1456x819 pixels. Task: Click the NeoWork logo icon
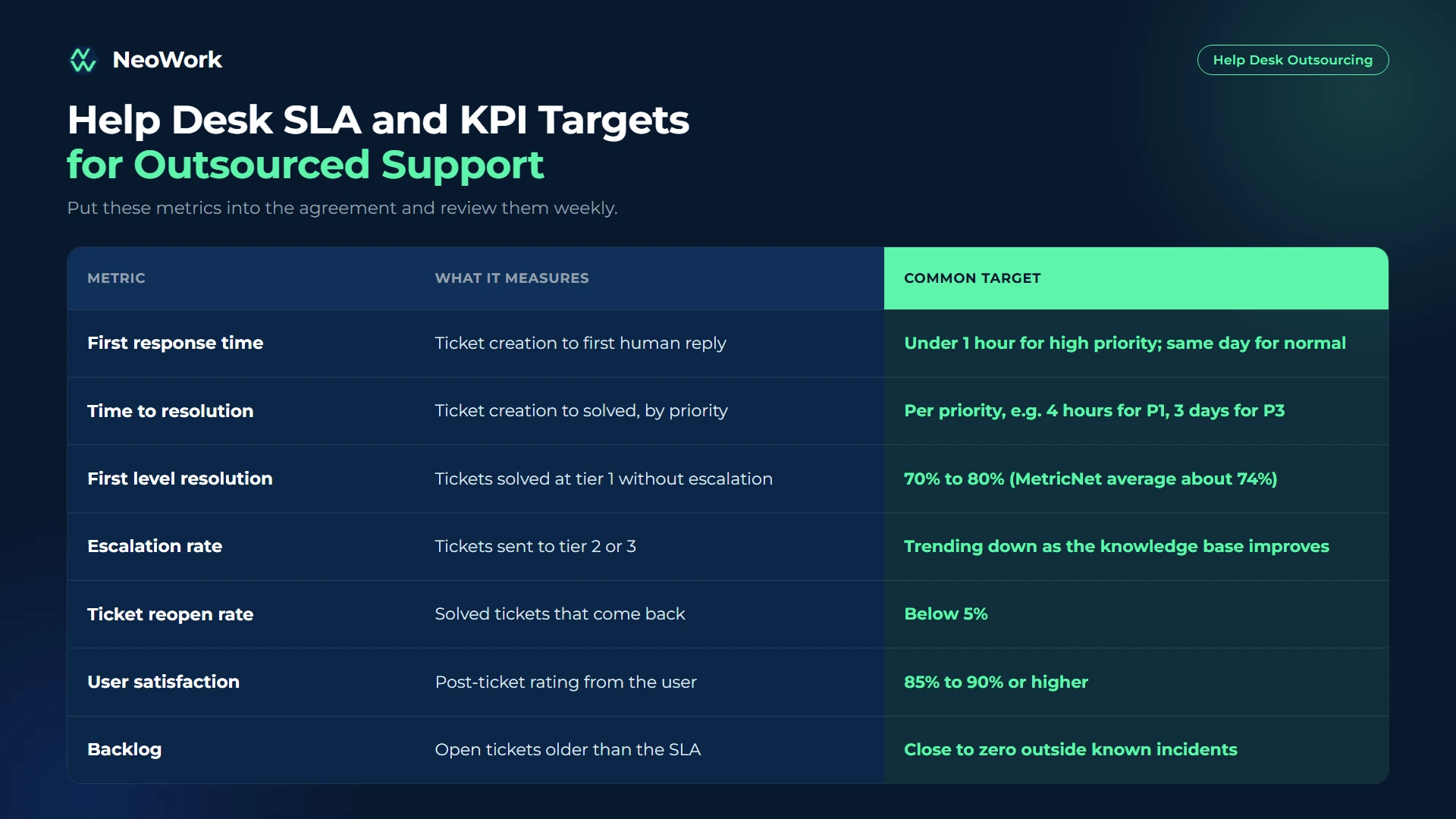pyautogui.click(x=83, y=60)
